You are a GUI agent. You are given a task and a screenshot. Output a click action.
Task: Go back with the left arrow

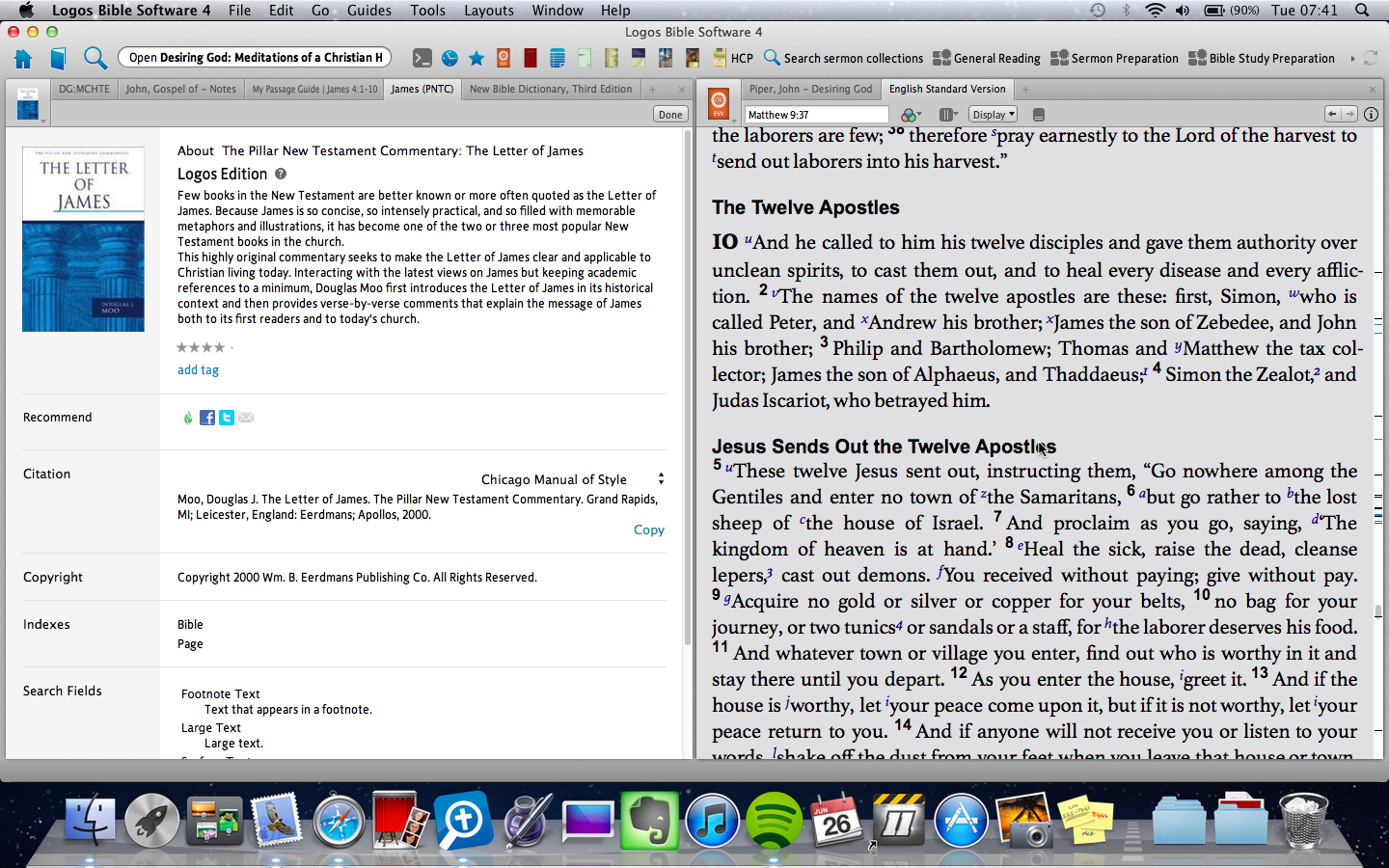(1332, 114)
